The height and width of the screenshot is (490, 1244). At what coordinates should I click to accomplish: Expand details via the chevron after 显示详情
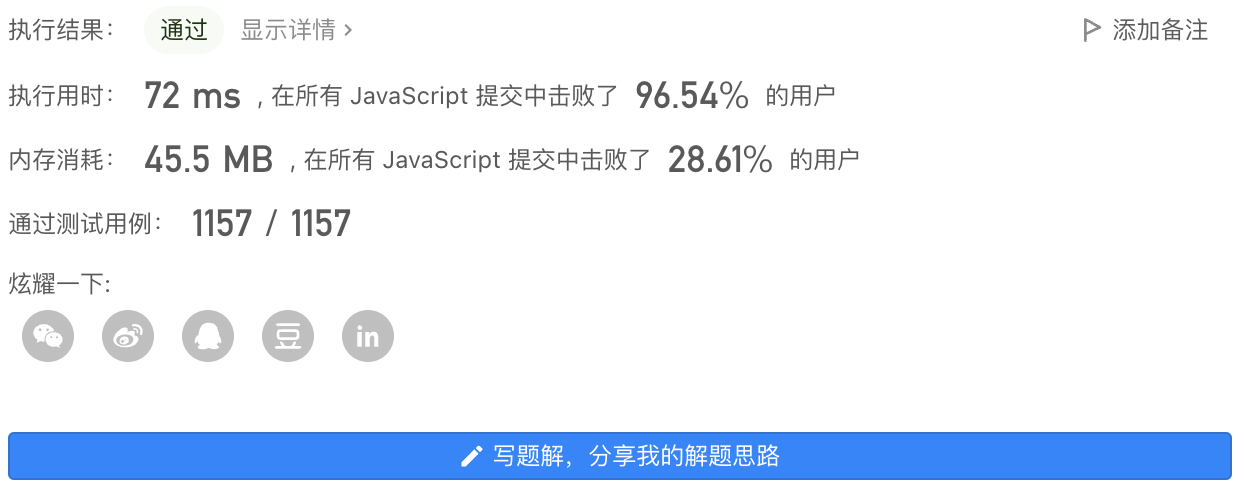coord(348,31)
